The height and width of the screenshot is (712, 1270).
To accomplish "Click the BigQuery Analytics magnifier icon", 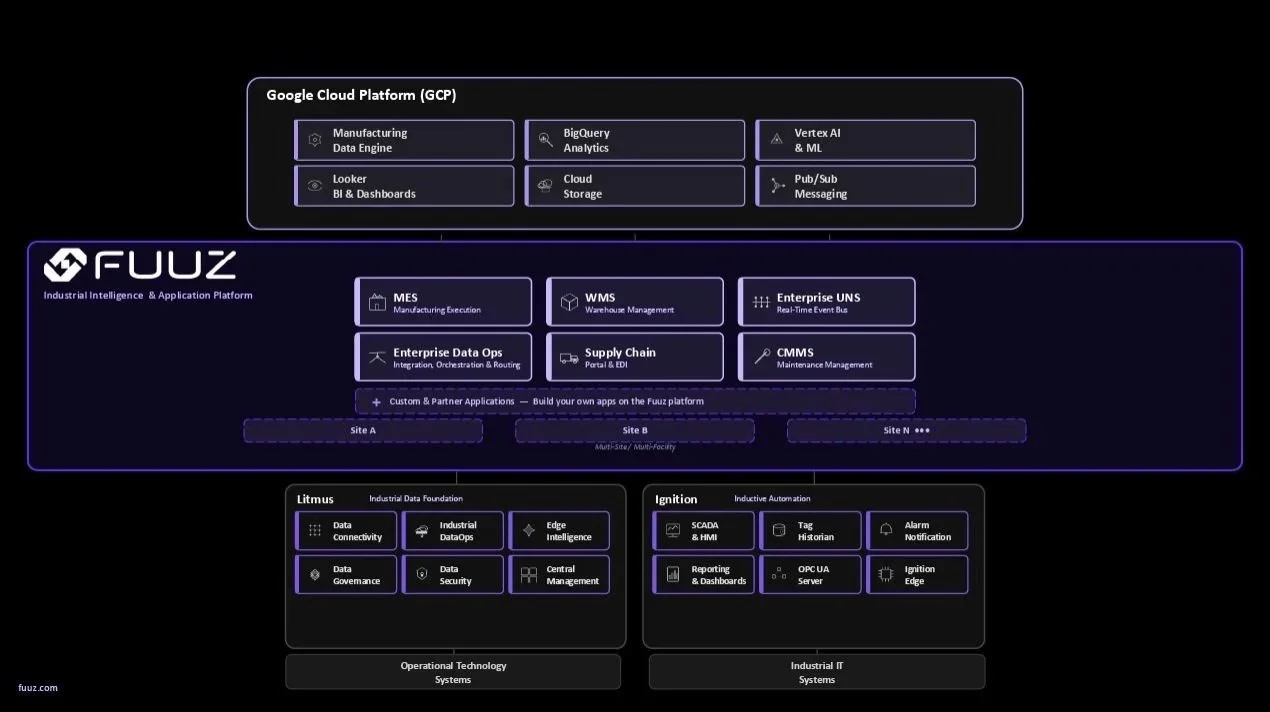I will [545, 139].
